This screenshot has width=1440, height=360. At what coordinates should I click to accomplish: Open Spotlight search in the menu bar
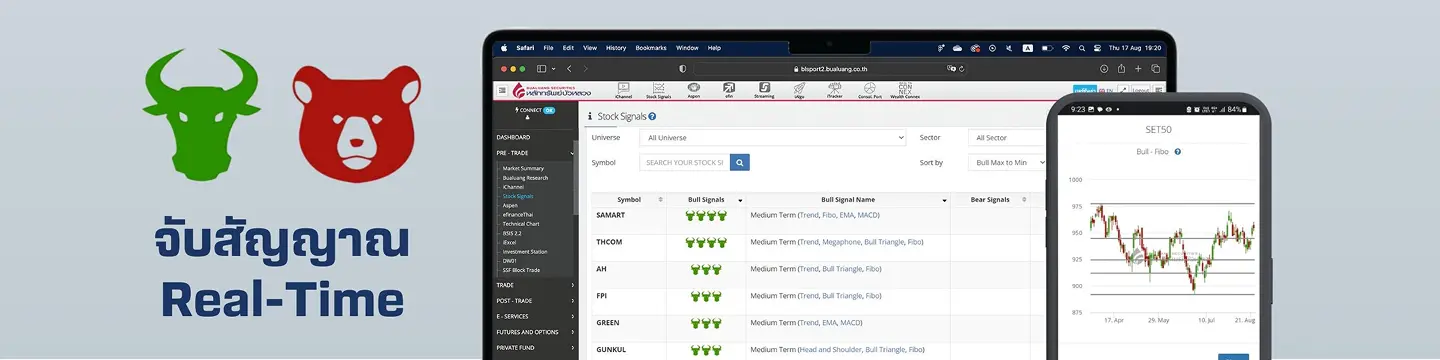point(1081,47)
